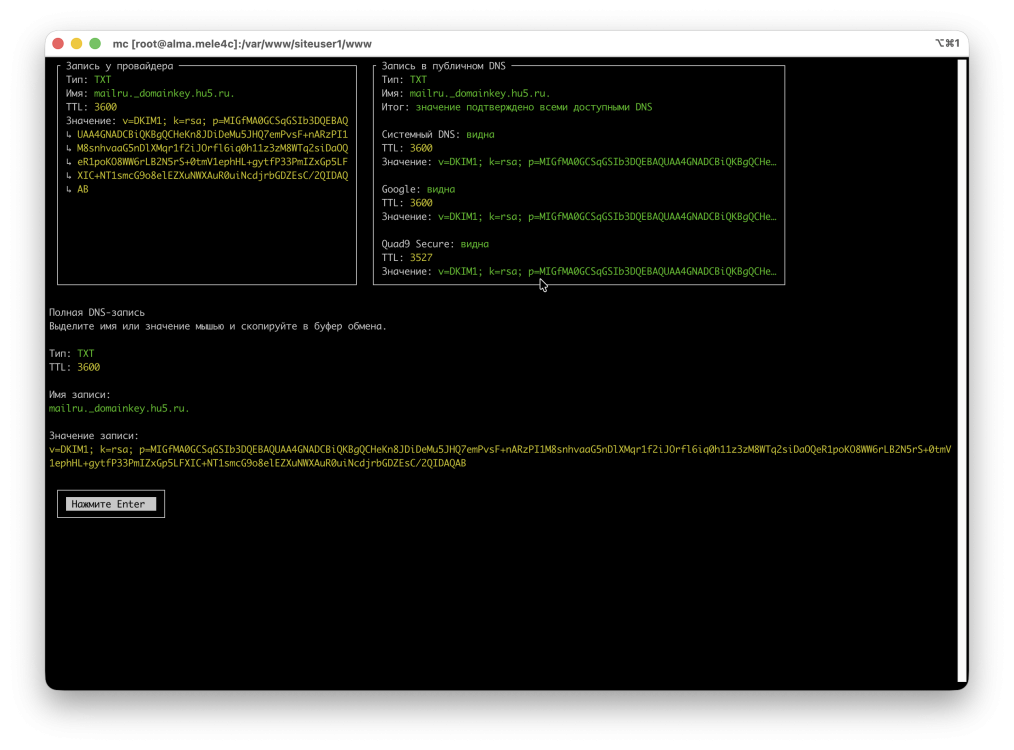1014x750 pixels.
Task: Select record name mailru._domainkey.hu5.ru. under "Имя записи"
Action: [x=119, y=409]
